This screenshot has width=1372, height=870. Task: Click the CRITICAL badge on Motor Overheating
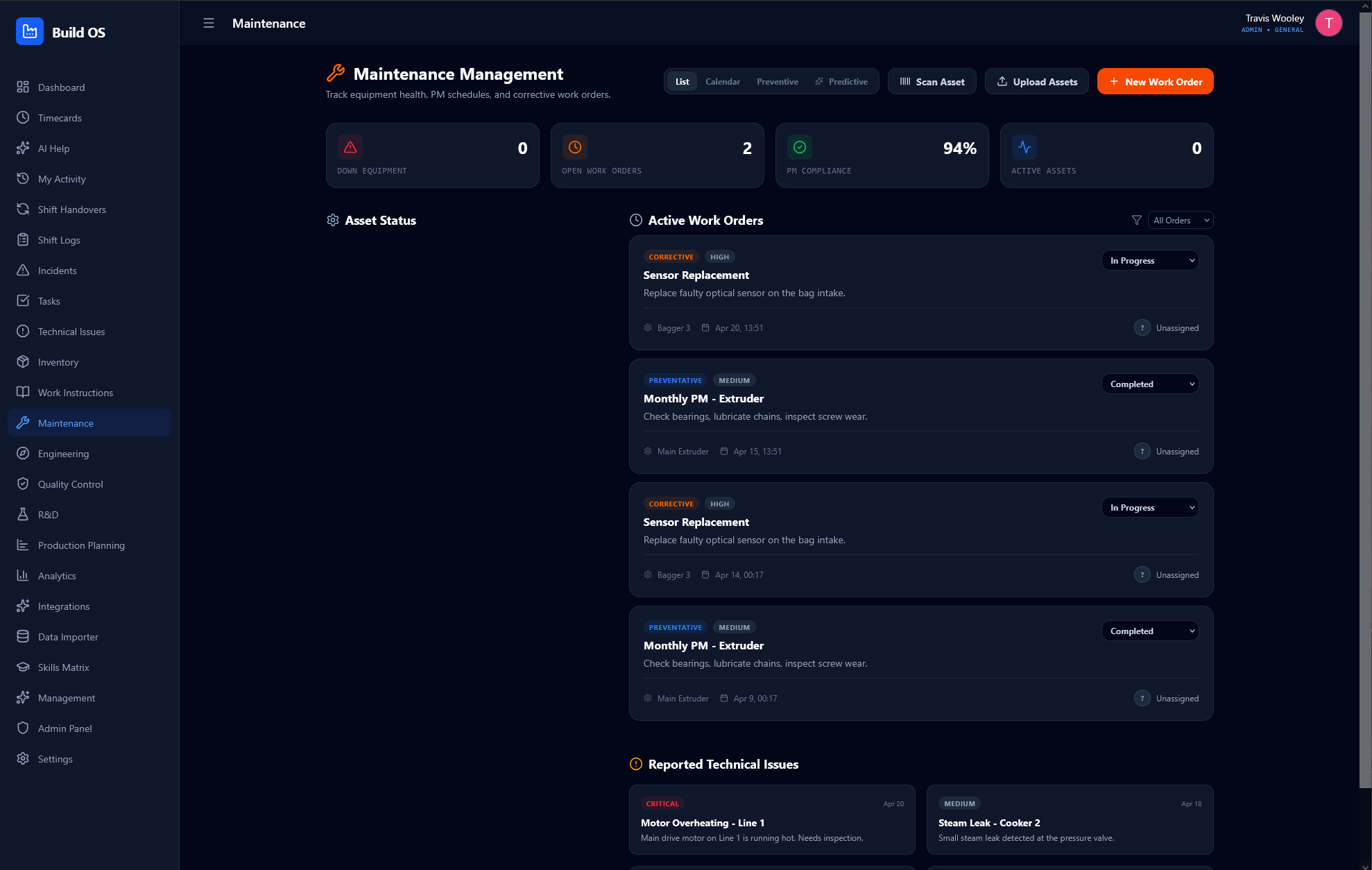pyautogui.click(x=662, y=804)
